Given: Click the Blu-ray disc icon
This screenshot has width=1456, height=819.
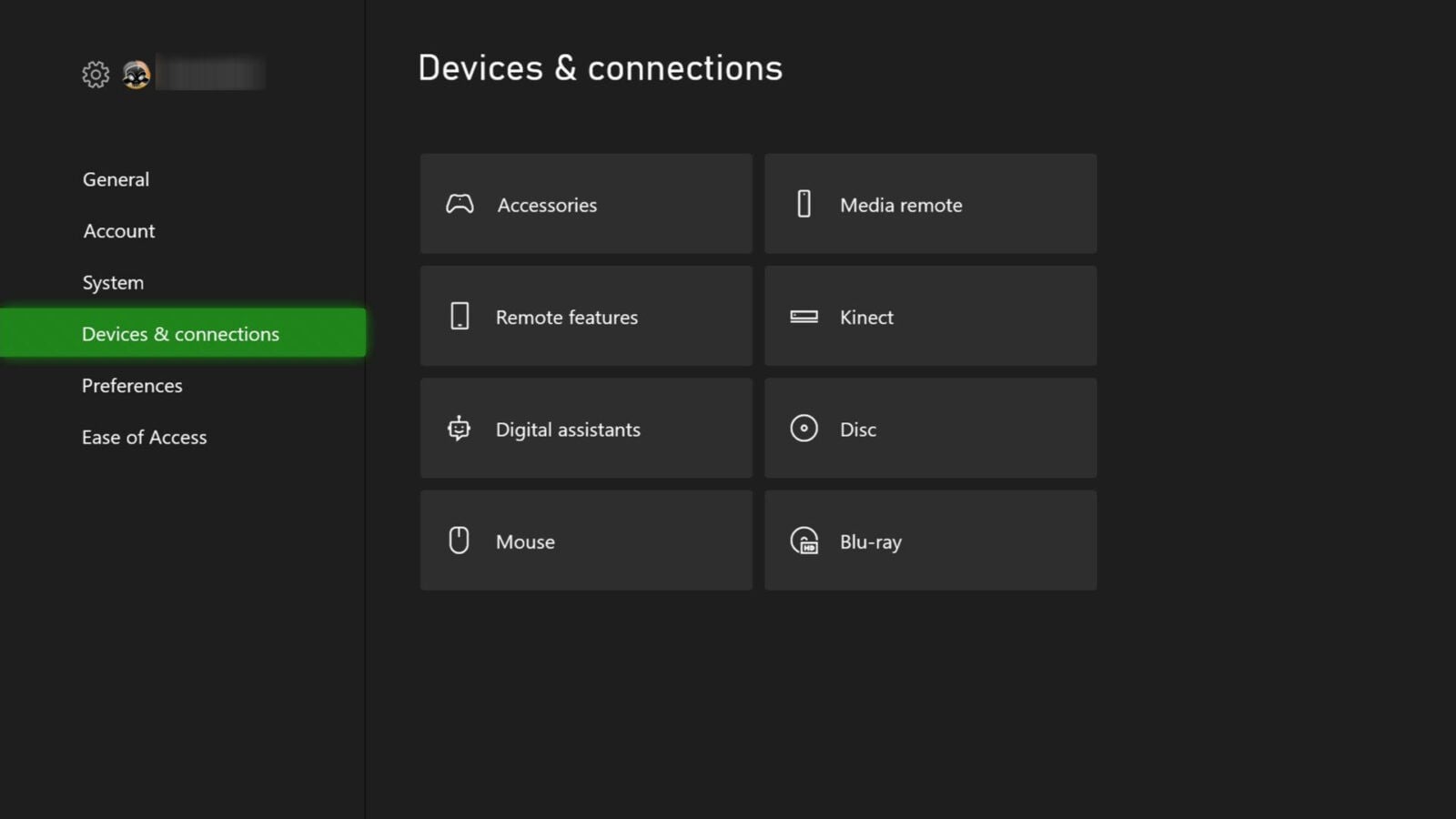Looking at the screenshot, I should coord(804,541).
